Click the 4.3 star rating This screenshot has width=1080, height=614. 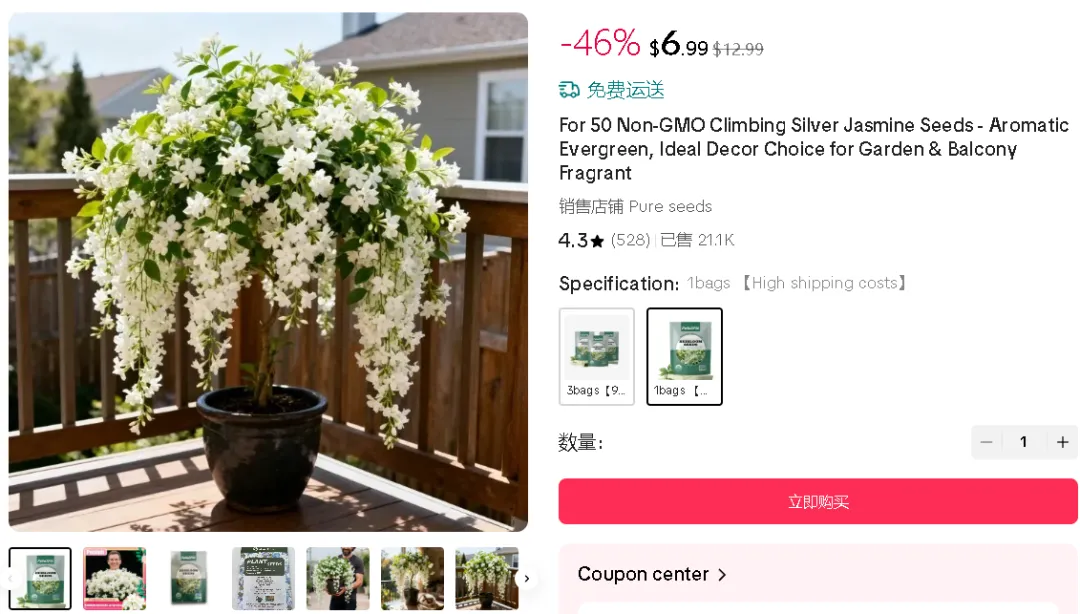pos(581,240)
